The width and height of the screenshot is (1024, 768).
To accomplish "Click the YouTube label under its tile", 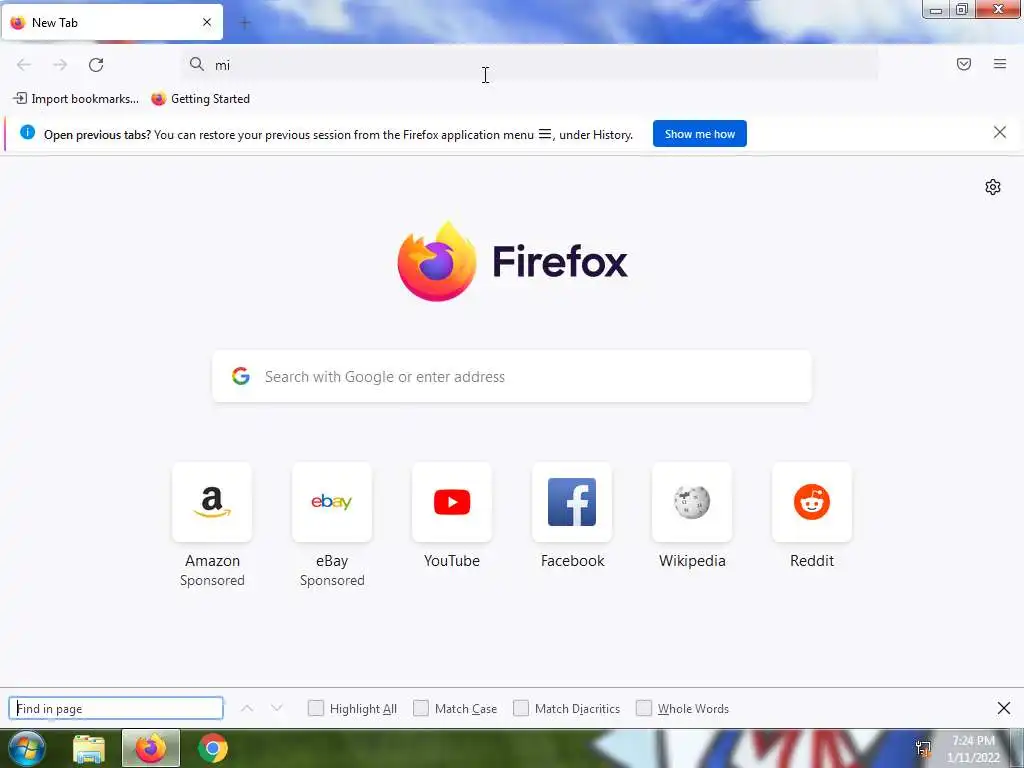I will point(452,561).
